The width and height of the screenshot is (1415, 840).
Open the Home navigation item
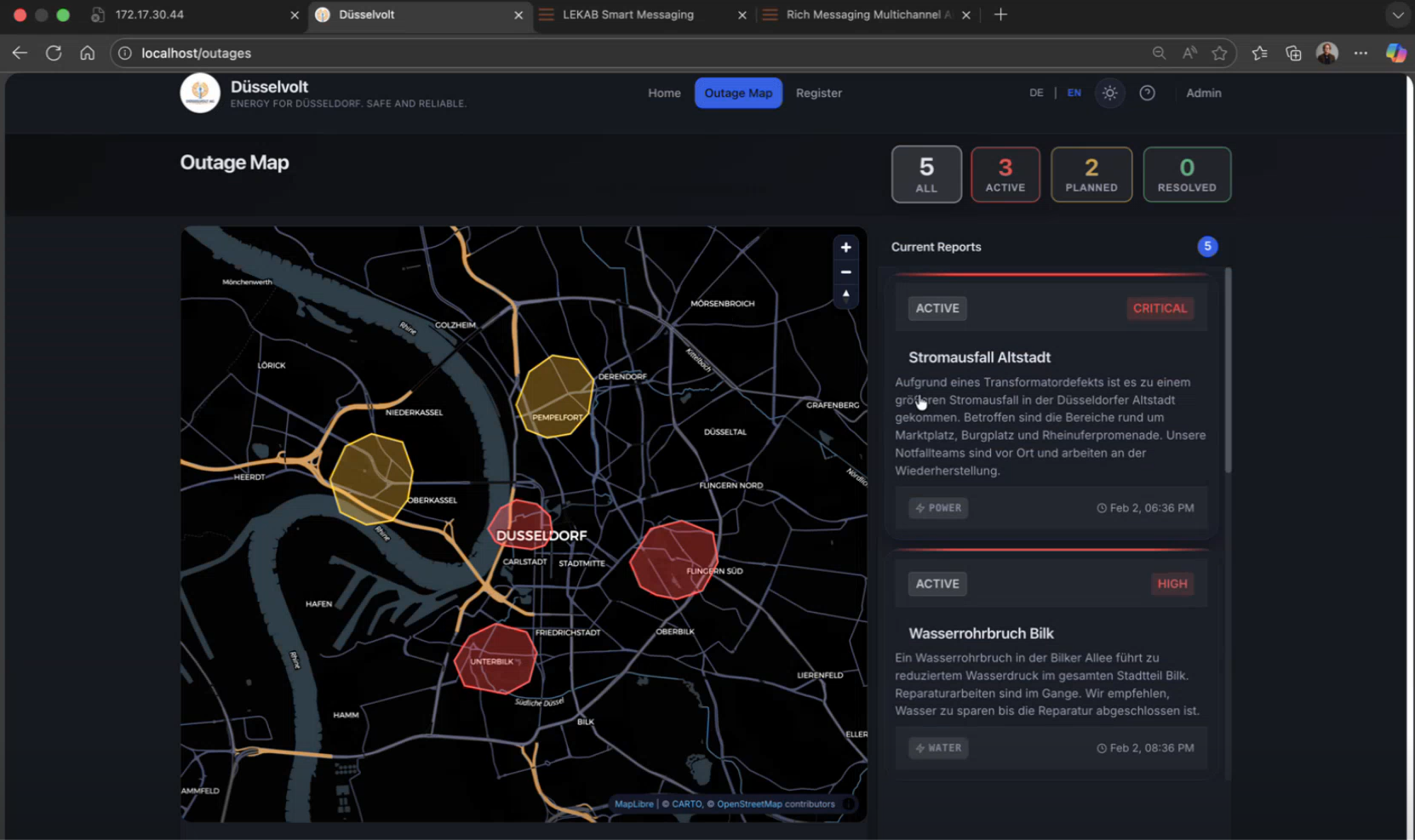click(x=664, y=93)
